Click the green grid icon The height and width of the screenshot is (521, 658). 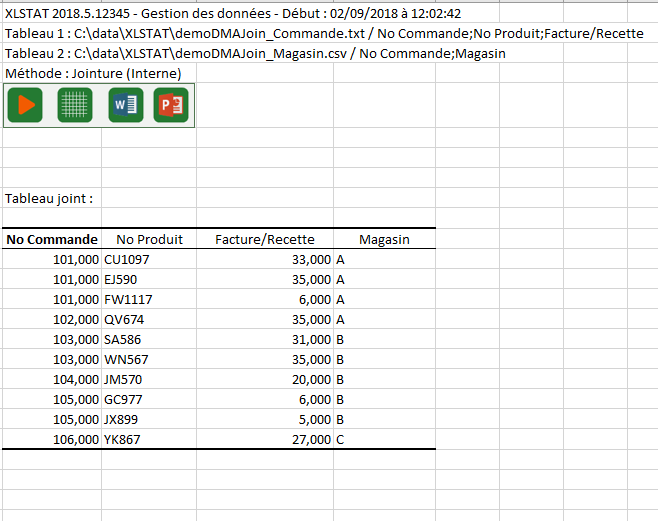[x=74, y=105]
